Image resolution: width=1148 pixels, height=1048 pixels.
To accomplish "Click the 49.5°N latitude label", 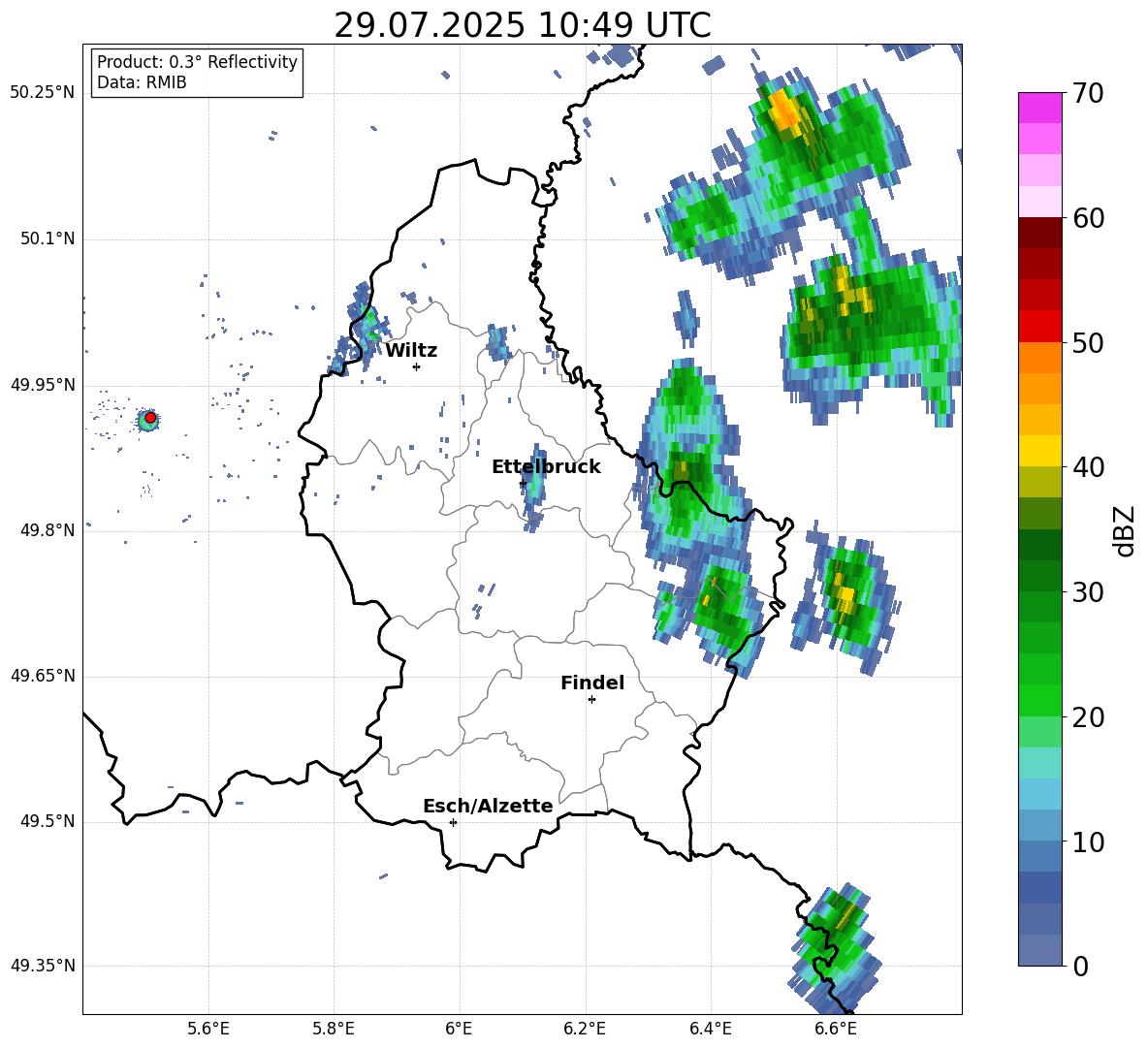I will [47, 821].
